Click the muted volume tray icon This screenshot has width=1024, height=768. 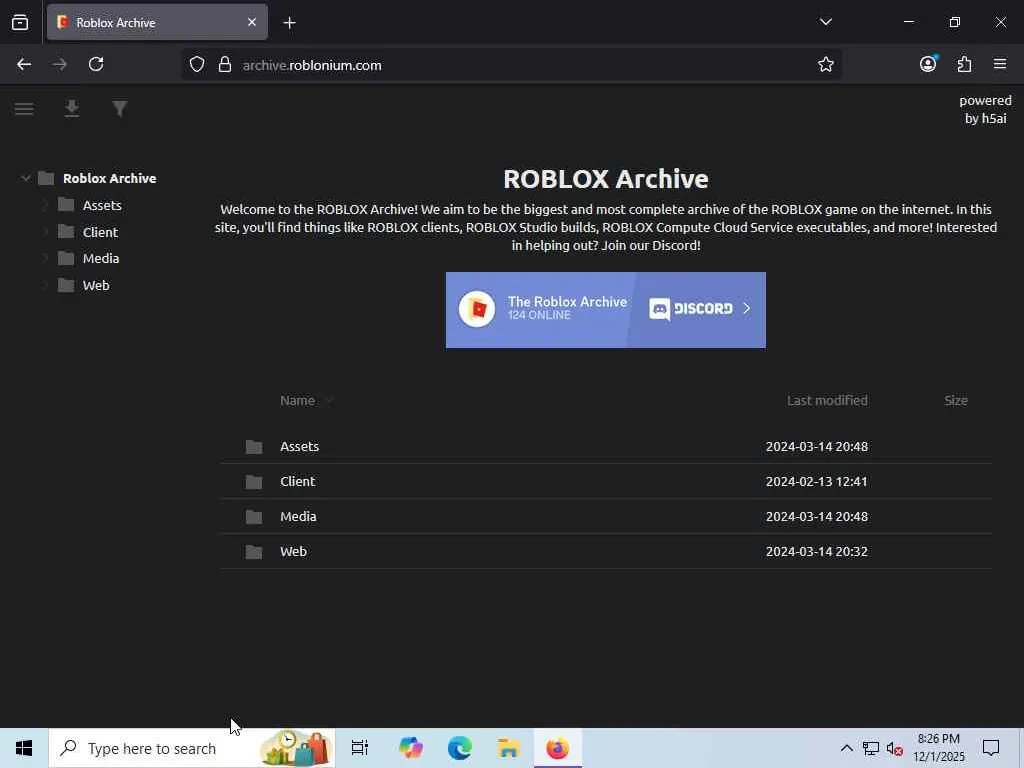[895, 748]
